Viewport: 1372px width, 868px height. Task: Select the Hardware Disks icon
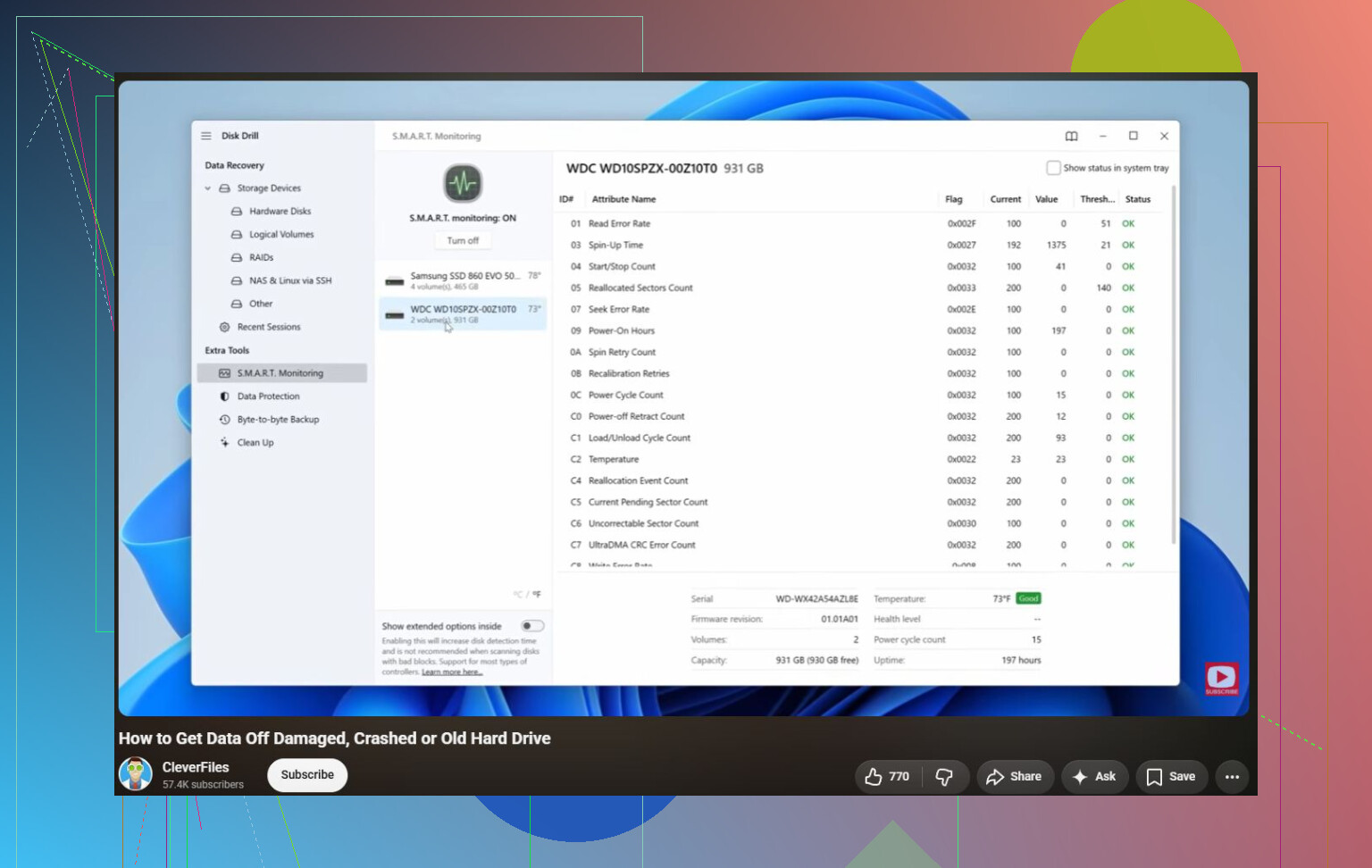coord(237,212)
